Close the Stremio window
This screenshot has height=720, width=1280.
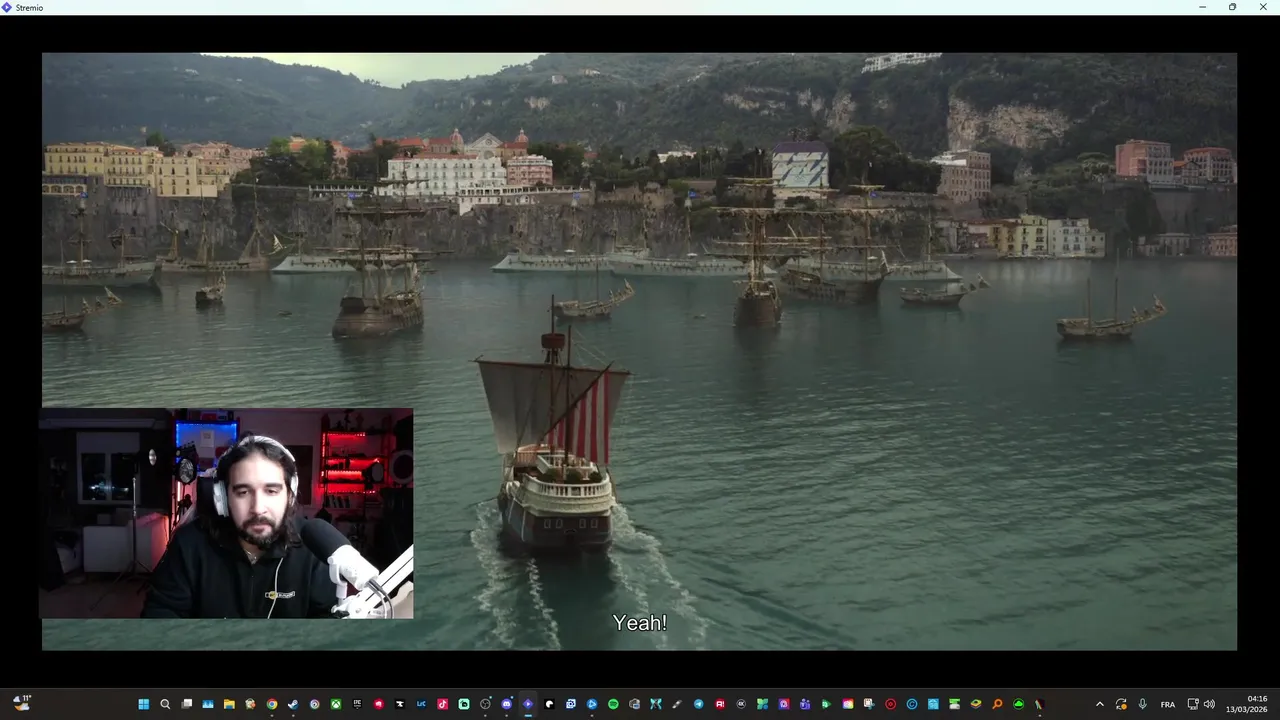tap(1262, 7)
